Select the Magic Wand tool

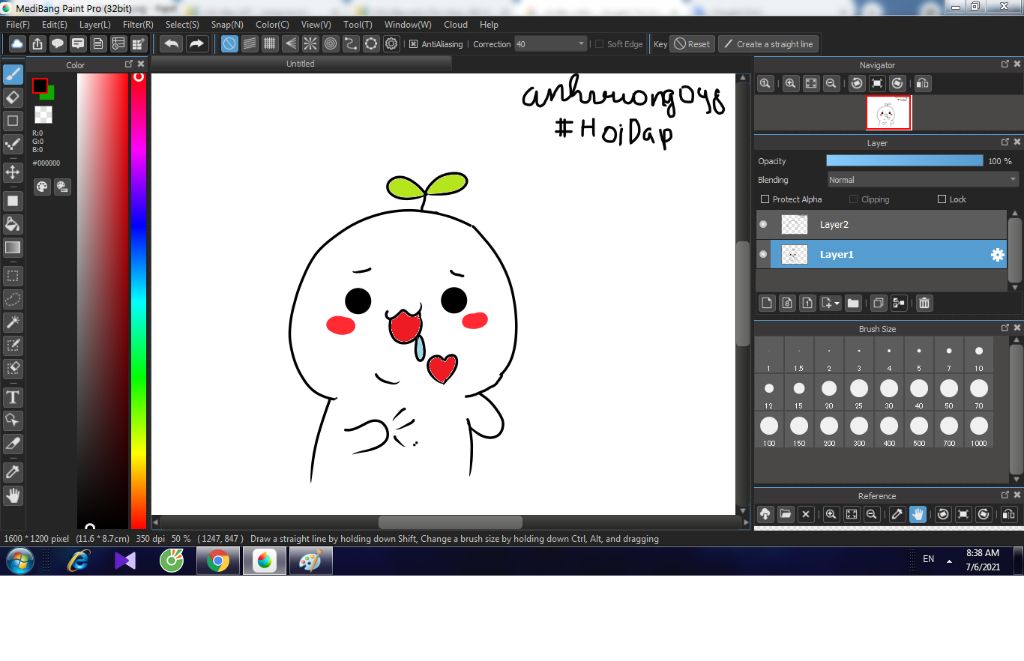point(12,322)
